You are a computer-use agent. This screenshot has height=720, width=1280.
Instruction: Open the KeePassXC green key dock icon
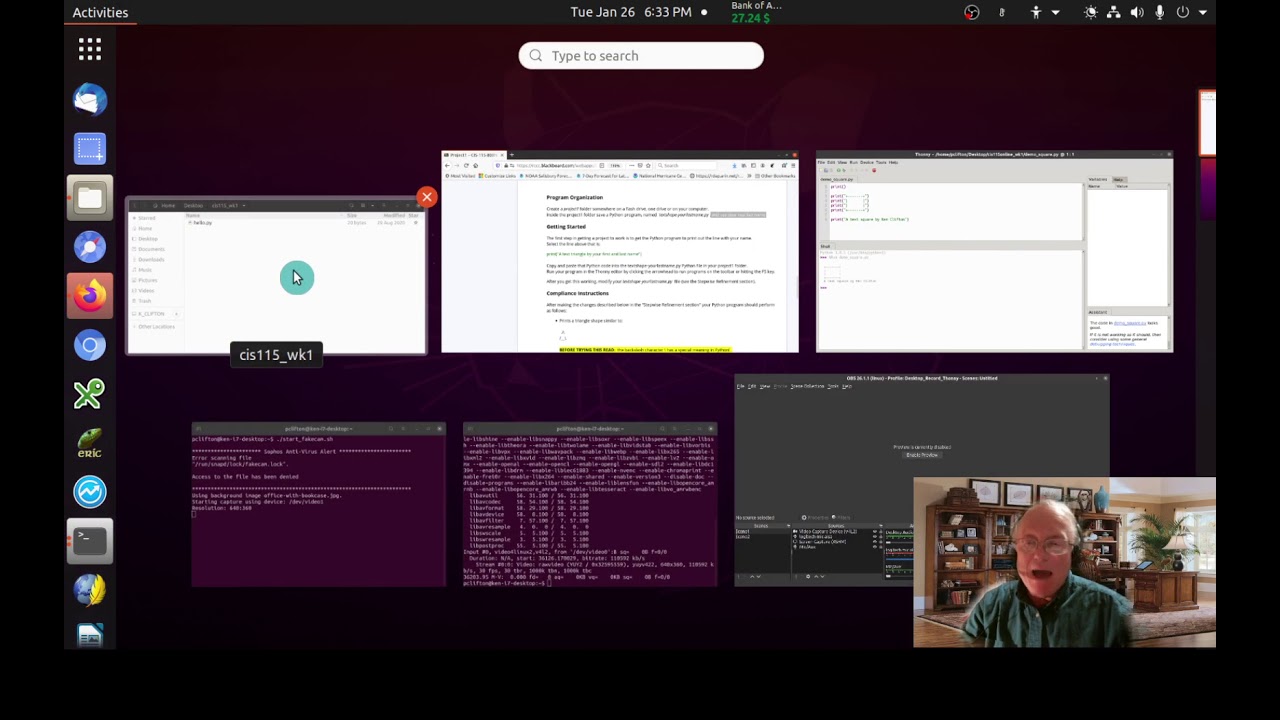click(x=90, y=394)
